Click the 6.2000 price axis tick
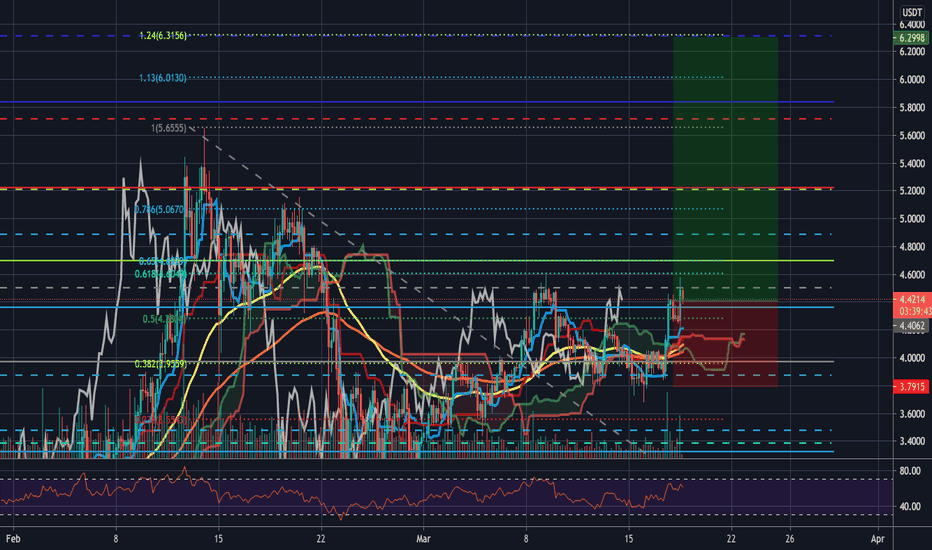 [x=912, y=52]
